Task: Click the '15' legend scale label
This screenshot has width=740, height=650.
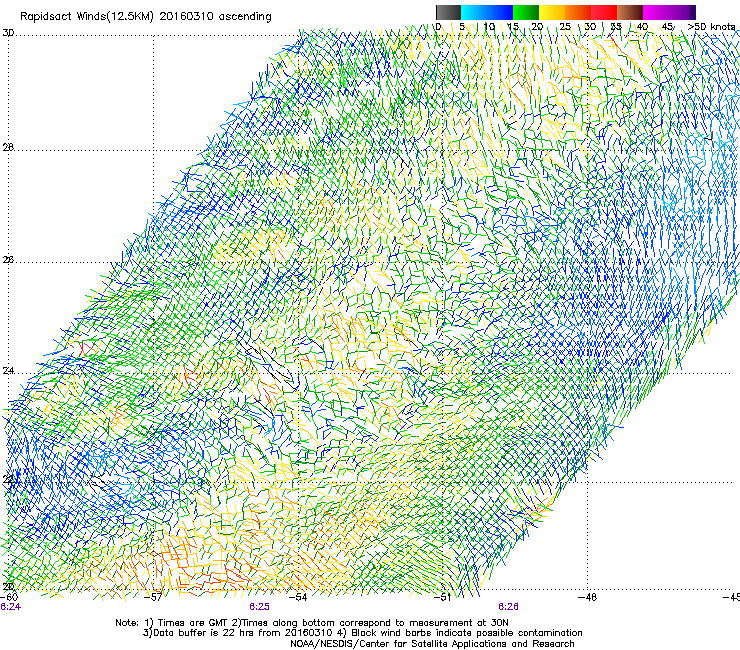Action: [x=513, y=27]
